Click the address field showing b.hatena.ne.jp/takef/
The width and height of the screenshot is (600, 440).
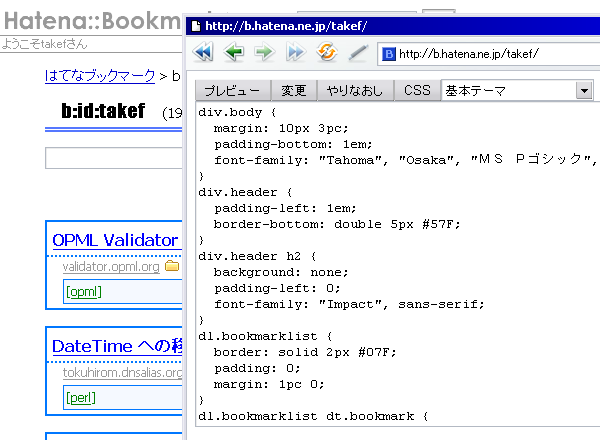pos(488,54)
